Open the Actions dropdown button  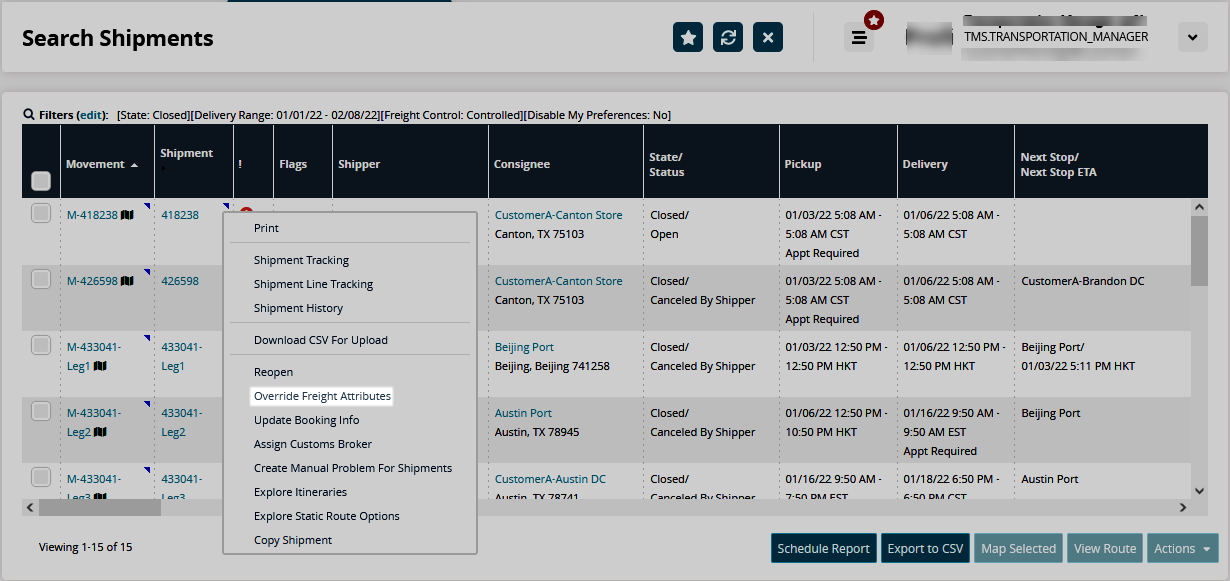[1181, 548]
